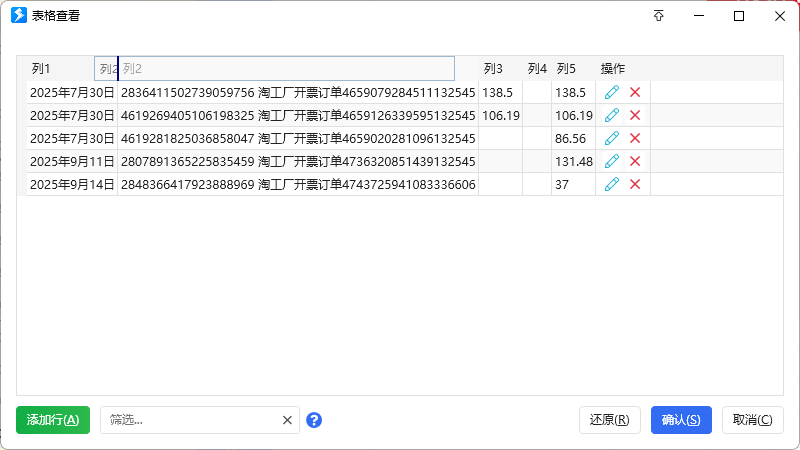Confirm with the 确认(S) button
The height and width of the screenshot is (450, 800).
681,420
